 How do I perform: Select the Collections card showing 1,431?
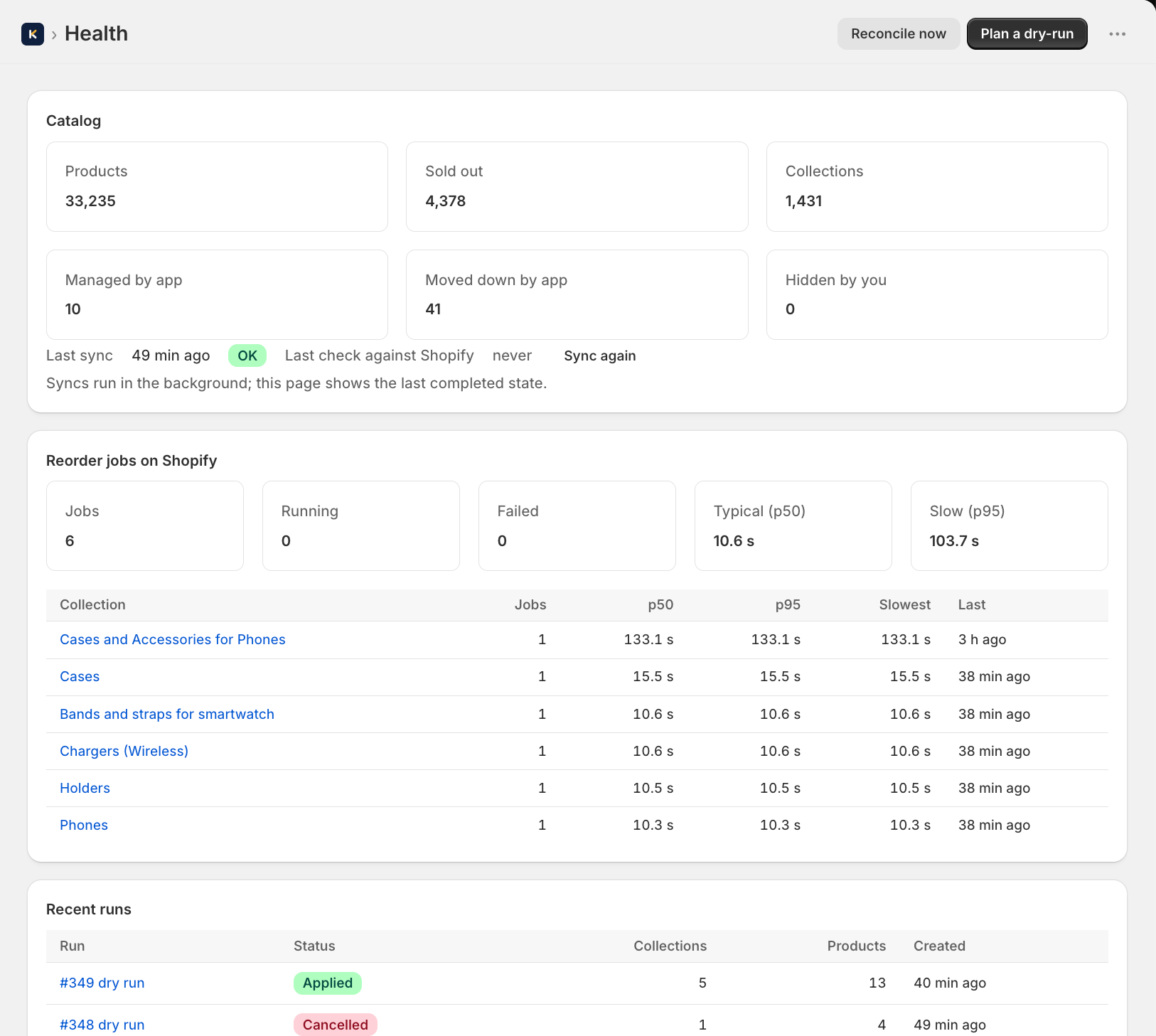pos(937,186)
